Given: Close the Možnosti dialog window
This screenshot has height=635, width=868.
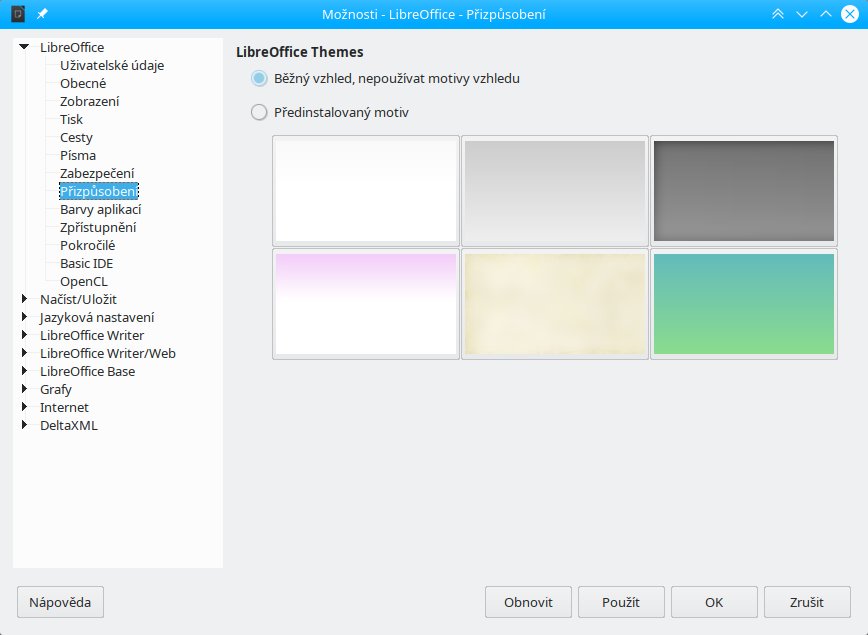Looking at the screenshot, I should click(x=850, y=14).
